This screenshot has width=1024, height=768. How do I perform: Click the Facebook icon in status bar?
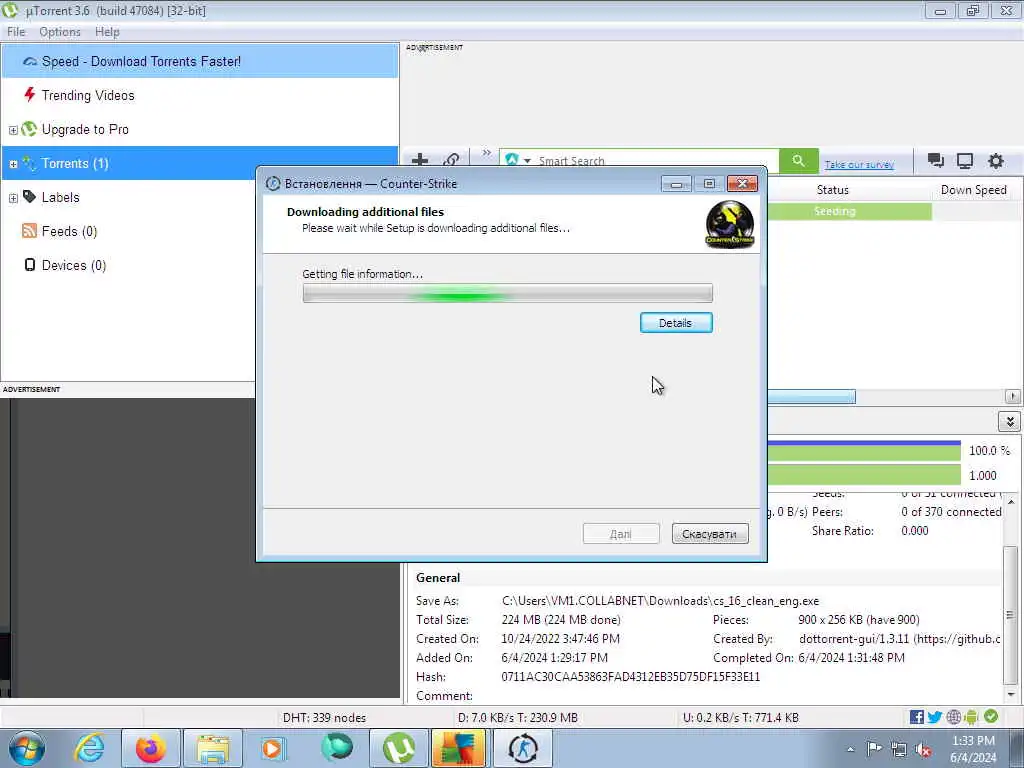[x=917, y=717]
